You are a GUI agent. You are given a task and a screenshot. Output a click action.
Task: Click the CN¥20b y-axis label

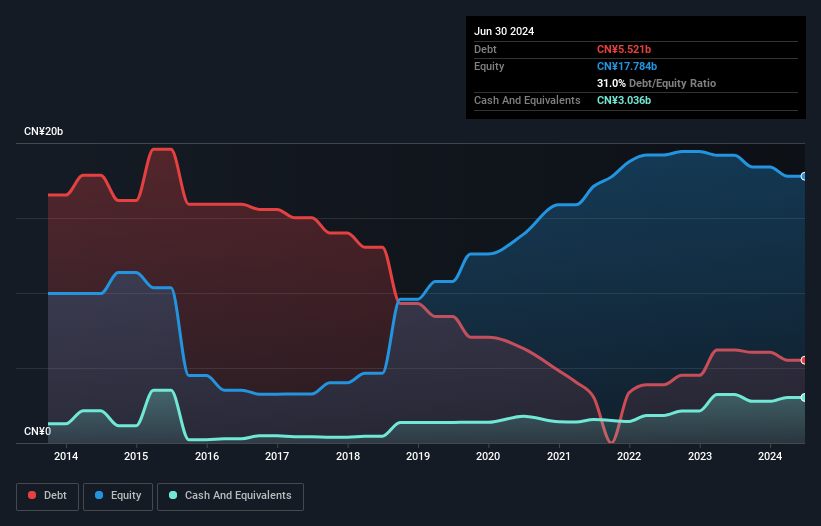43,131
